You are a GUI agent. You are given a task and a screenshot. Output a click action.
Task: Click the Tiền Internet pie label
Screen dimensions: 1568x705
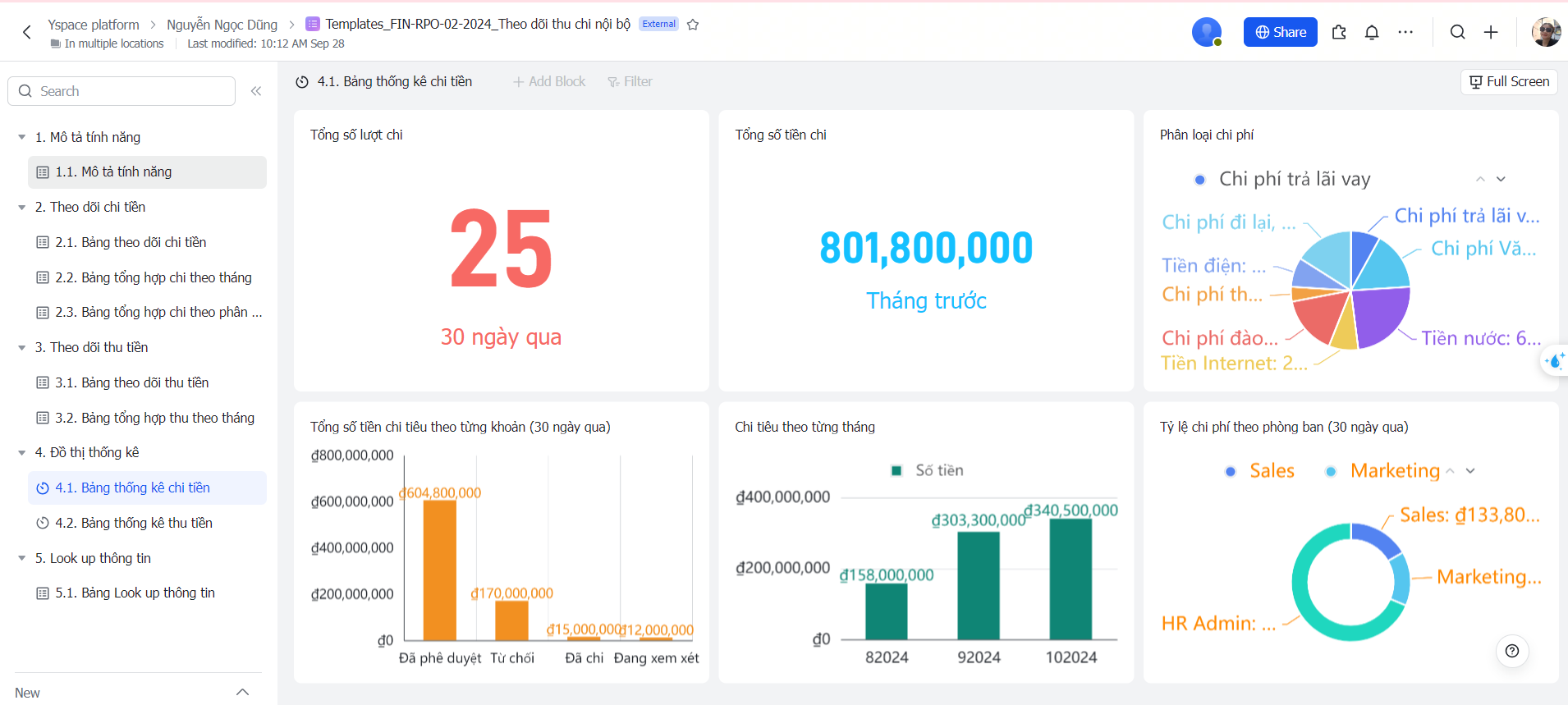[x=1234, y=364]
